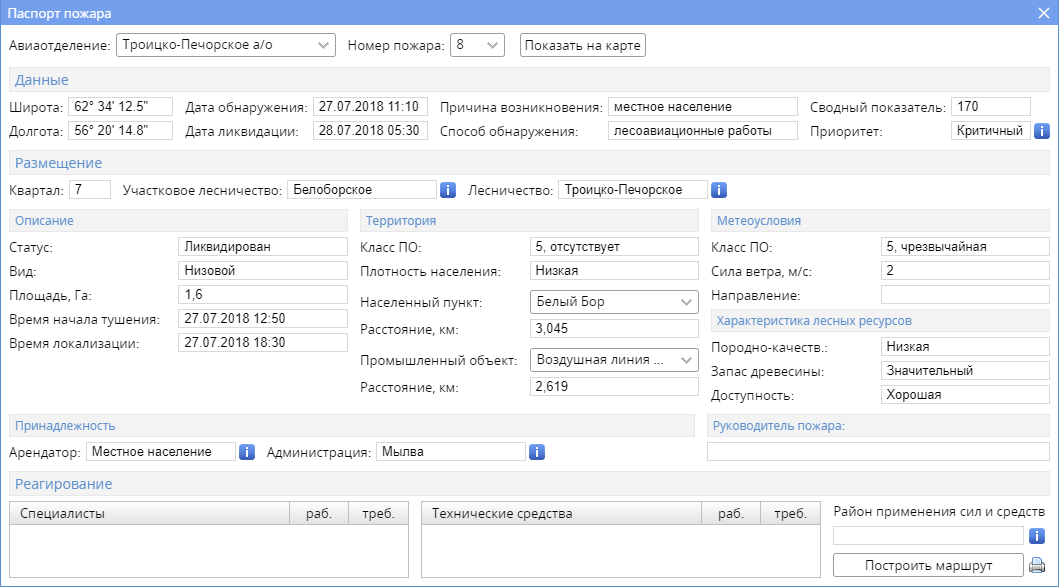This screenshot has height=587, width=1059.
Task: Click the Участковое лесничество field Белоборское
Action: [362, 190]
